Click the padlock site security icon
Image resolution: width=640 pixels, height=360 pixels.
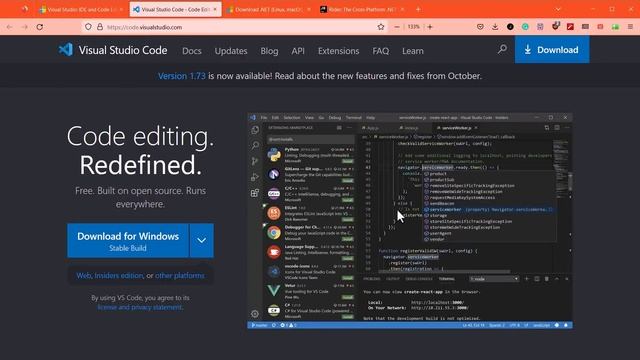click(100, 27)
